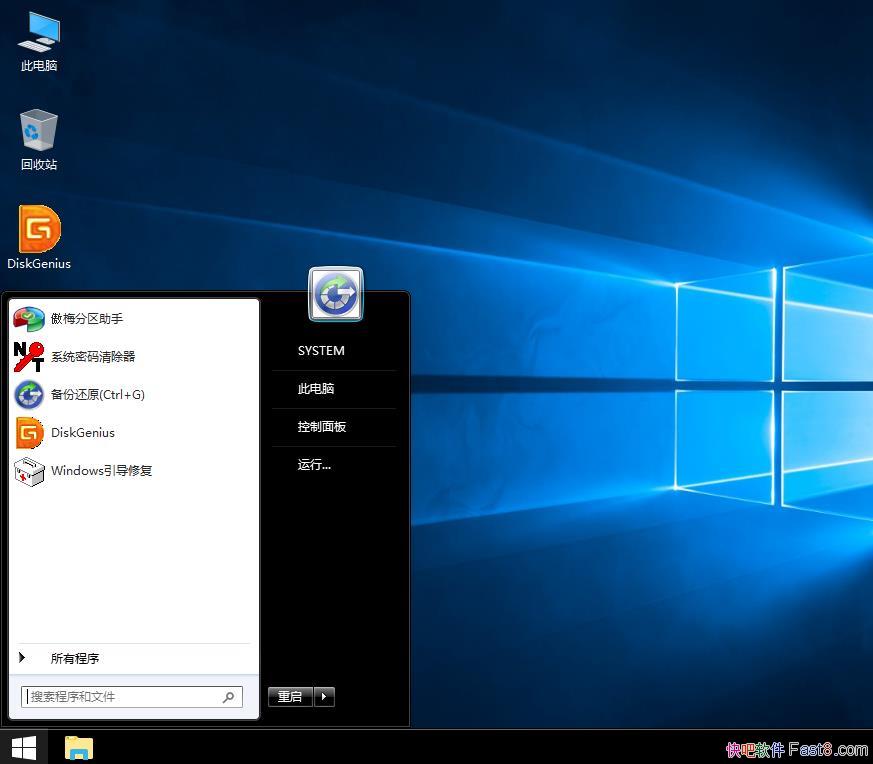Open File Explorer from the taskbar
The image size is (873, 764).
click(x=78, y=747)
